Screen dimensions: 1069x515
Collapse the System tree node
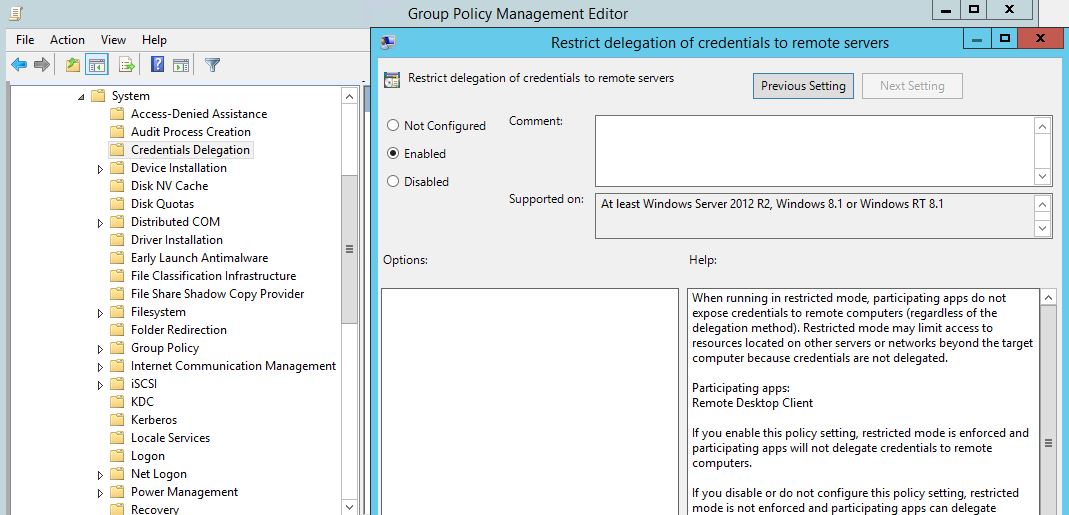[82, 97]
